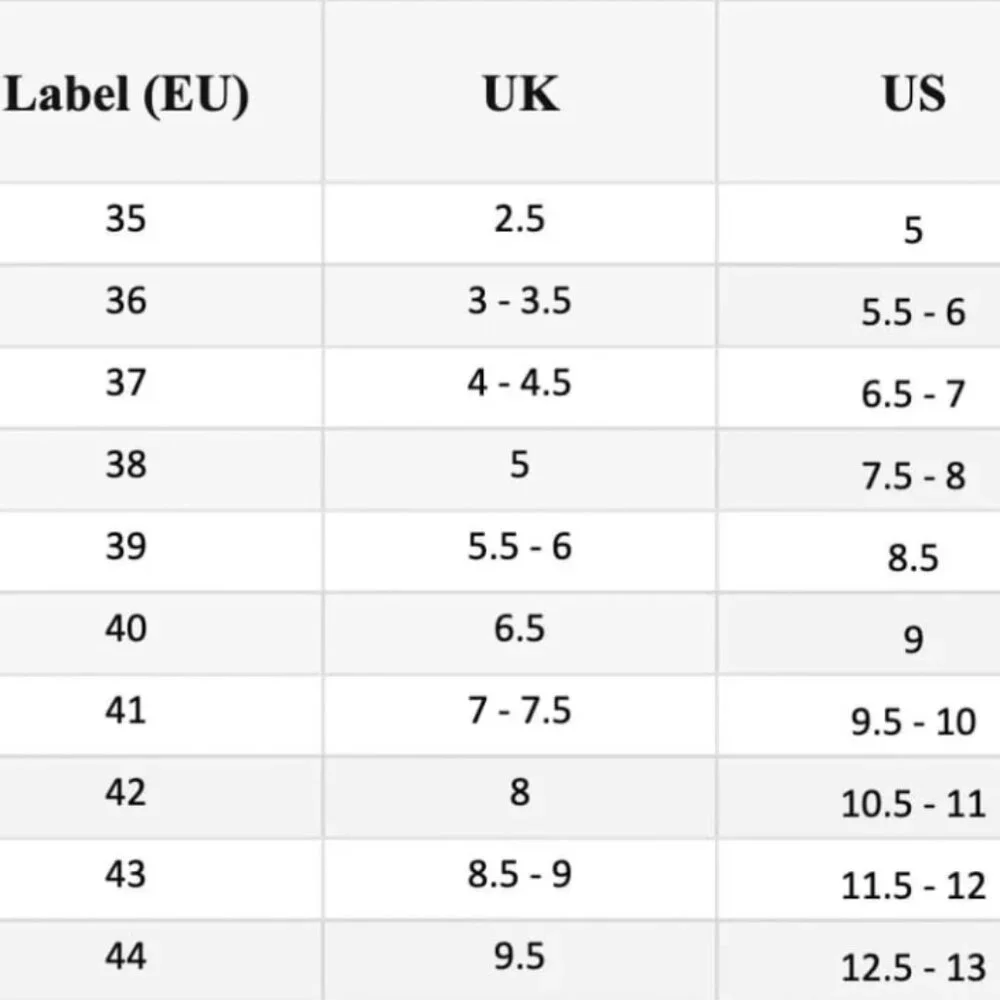Viewport: 1000px width, 1000px height.
Task: Click US size 8.5 cell
Action: pyautogui.click(x=859, y=552)
